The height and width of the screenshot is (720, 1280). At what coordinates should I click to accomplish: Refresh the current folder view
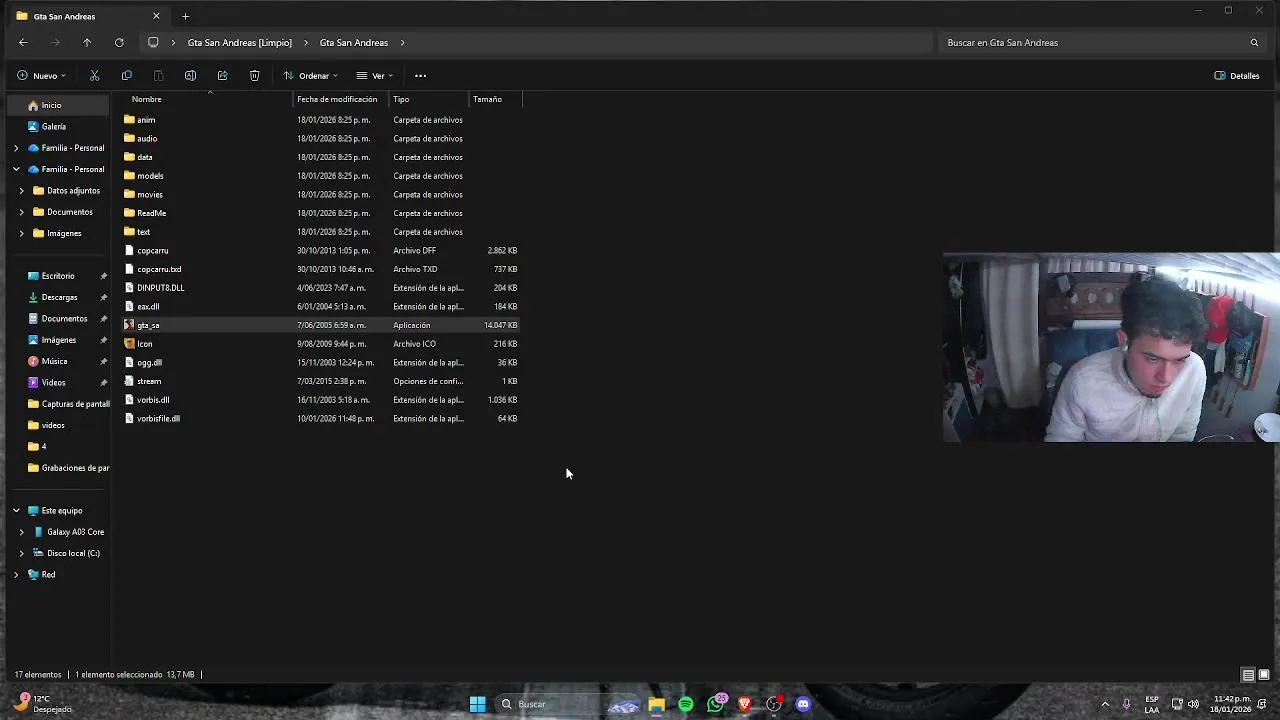pyautogui.click(x=119, y=43)
